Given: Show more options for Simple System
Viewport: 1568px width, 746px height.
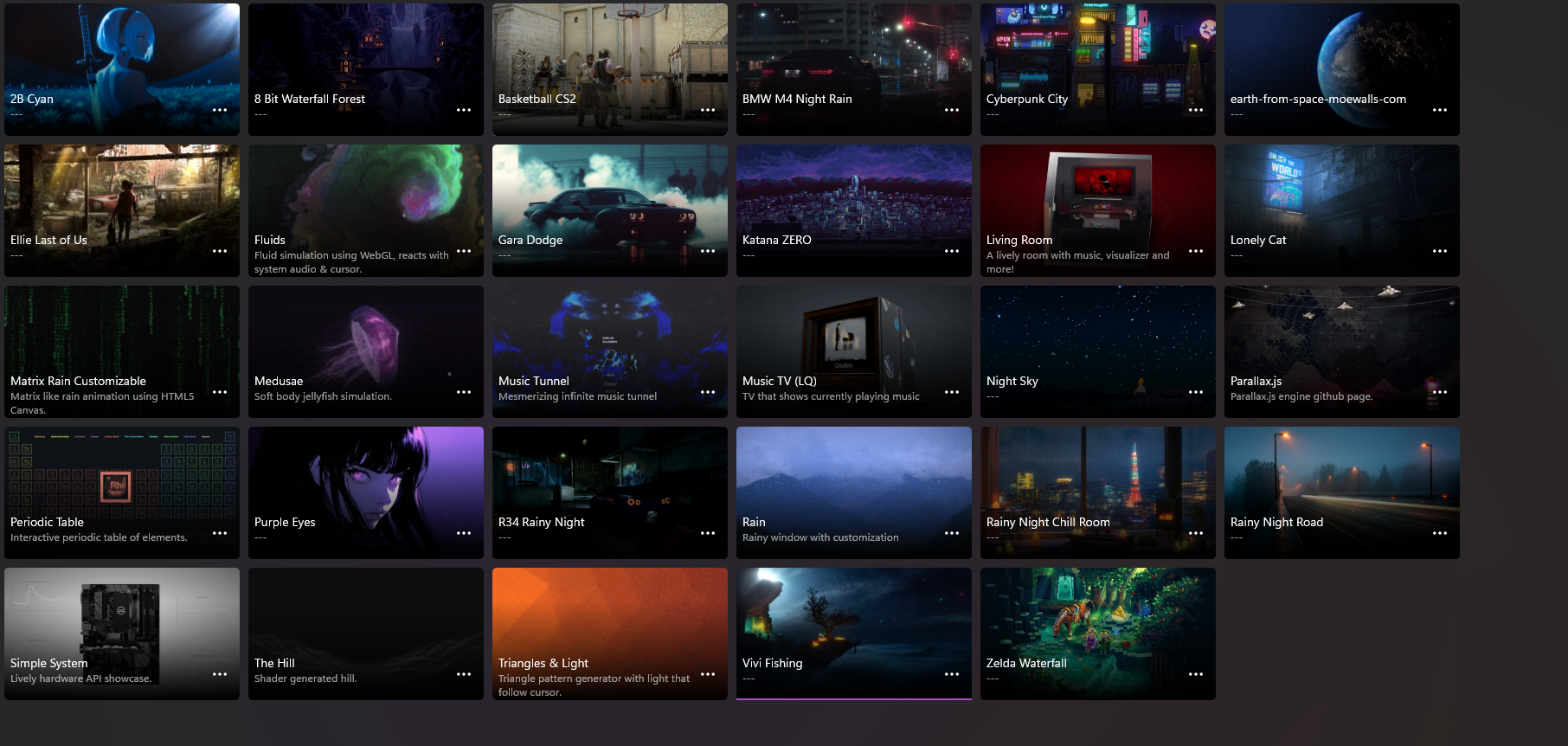Looking at the screenshot, I should click(x=220, y=674).
